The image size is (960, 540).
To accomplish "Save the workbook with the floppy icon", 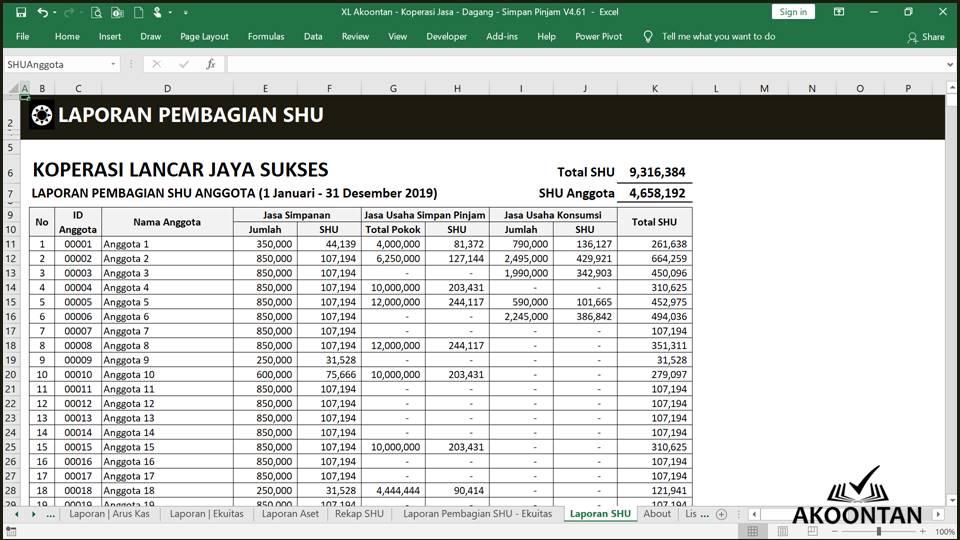I will pos(21,12).
